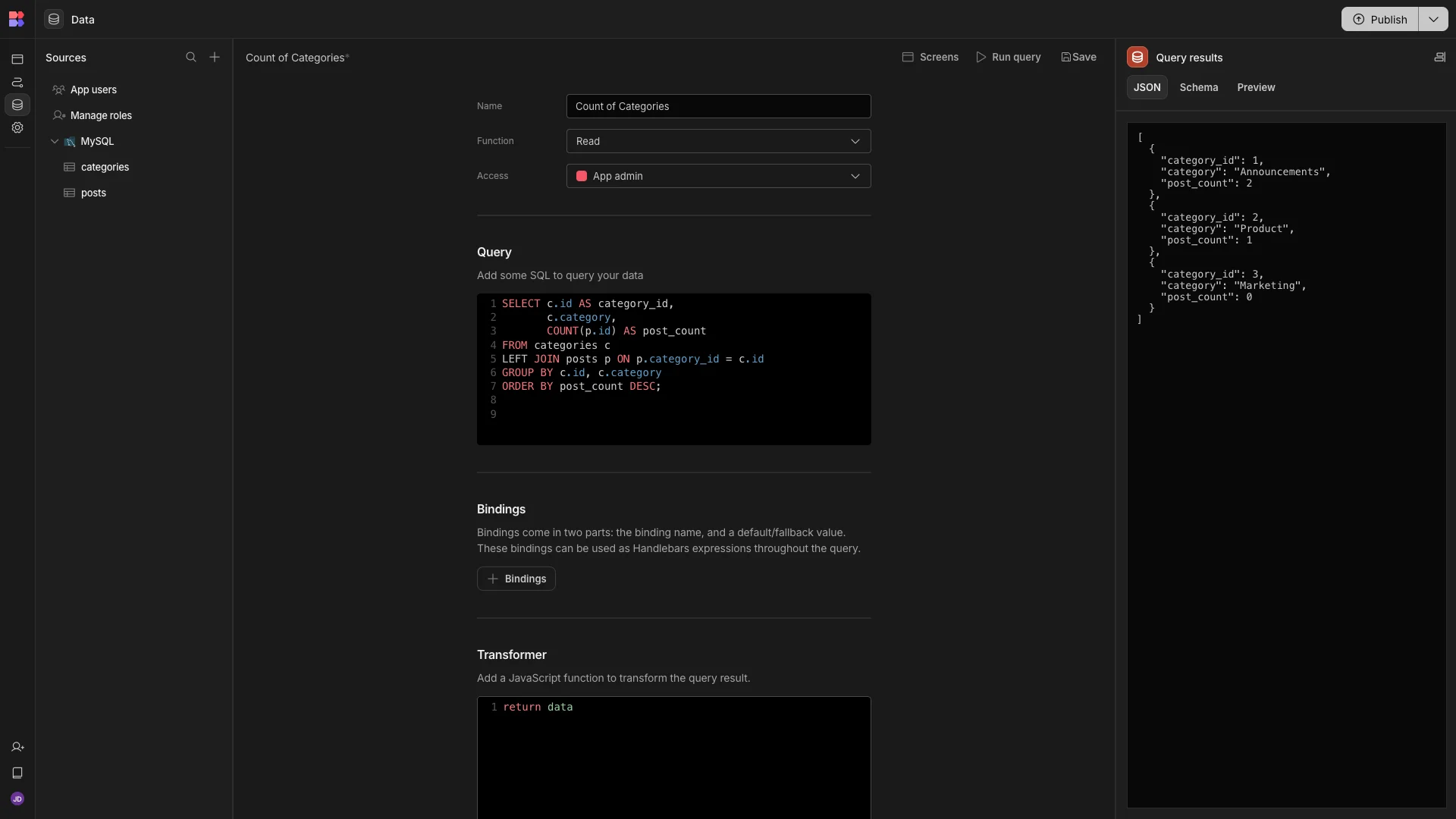Select the posts table in sources
Screen dimensions: 1456x819
tap(93, 193)
